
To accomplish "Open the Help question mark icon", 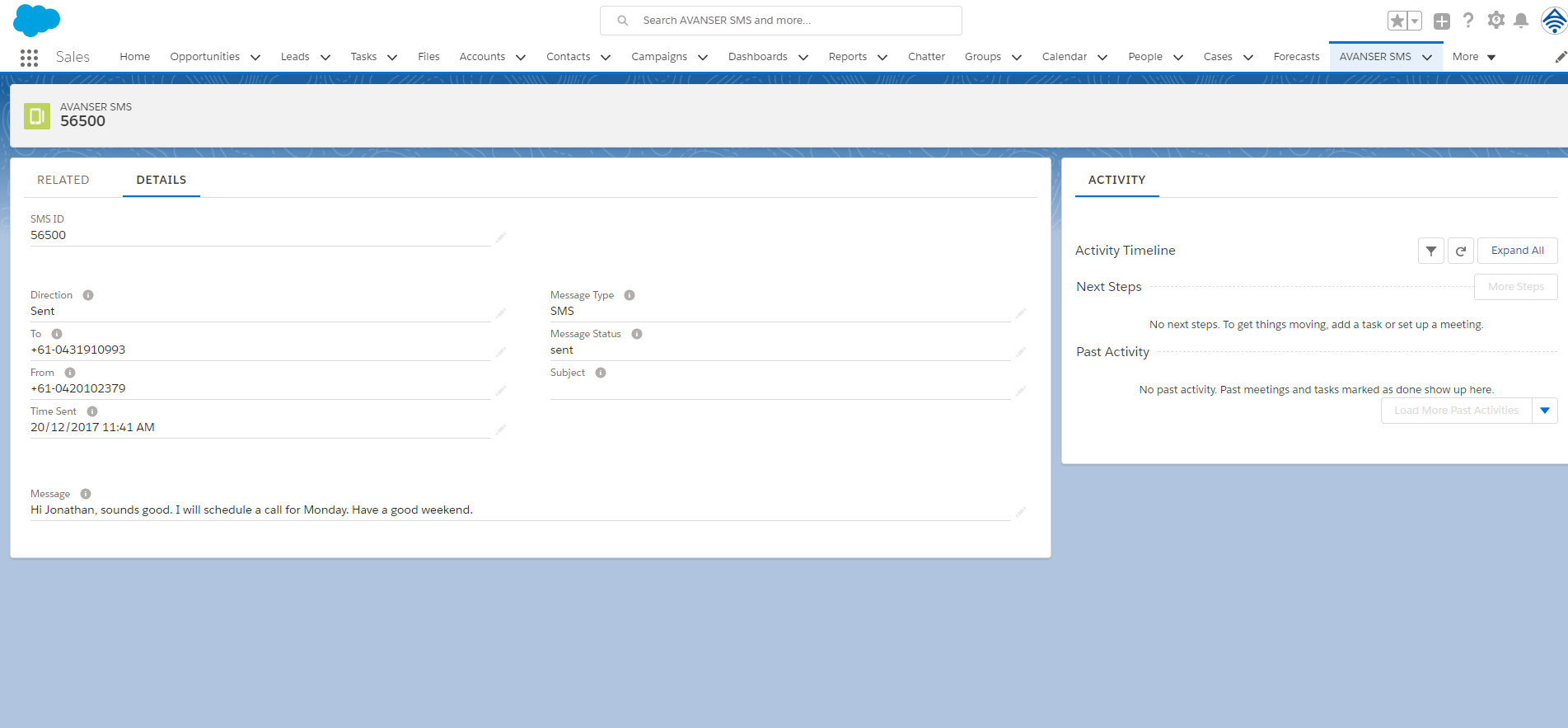I will tap(1468, 21).
